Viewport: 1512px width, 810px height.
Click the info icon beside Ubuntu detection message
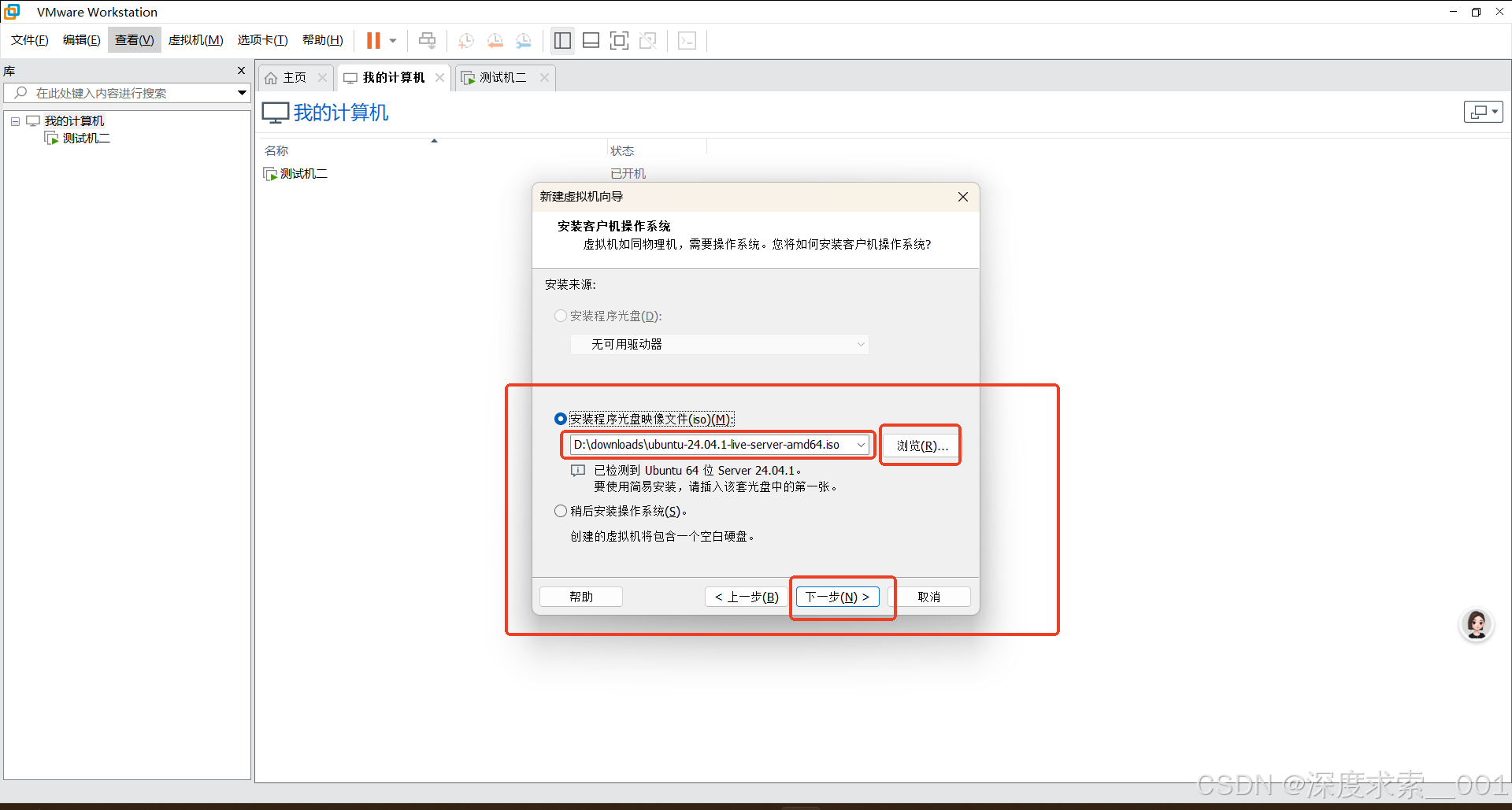(x=578, y=470)
